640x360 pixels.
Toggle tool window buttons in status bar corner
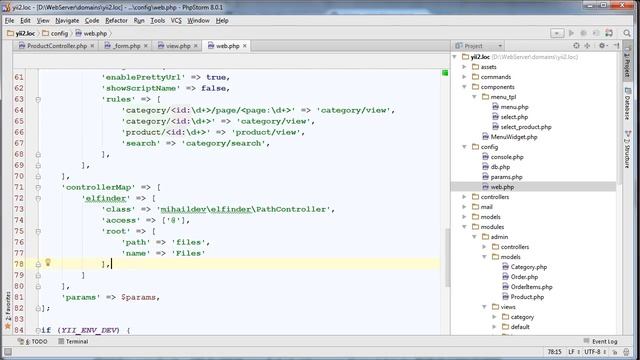8,352
